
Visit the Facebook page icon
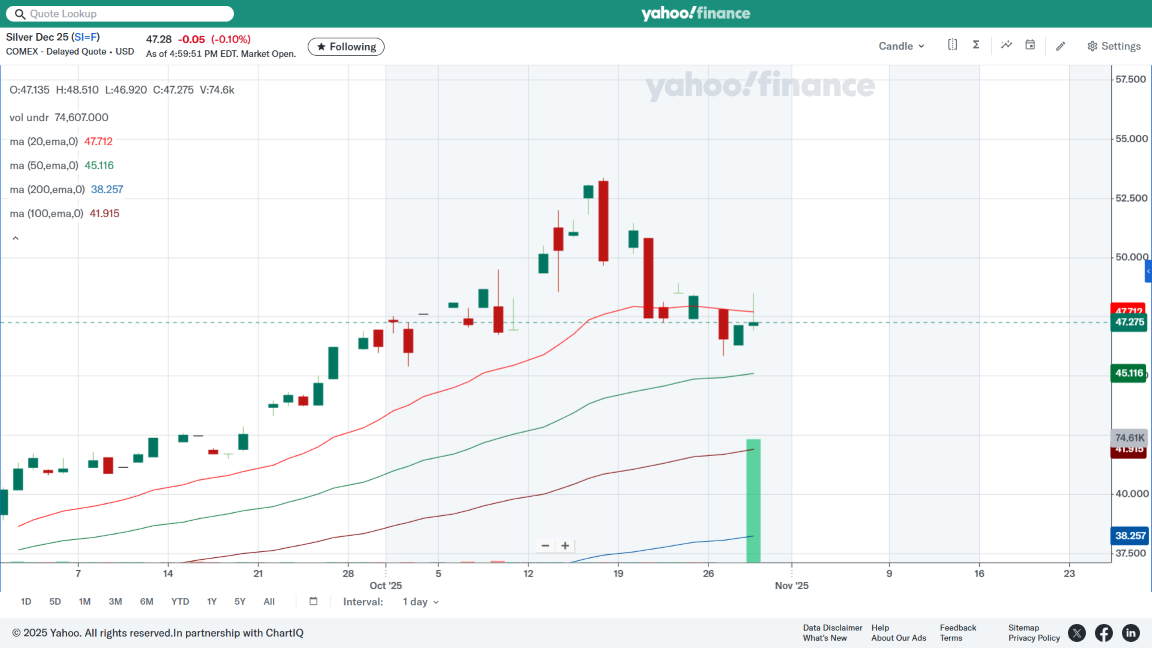point(1104,633)
